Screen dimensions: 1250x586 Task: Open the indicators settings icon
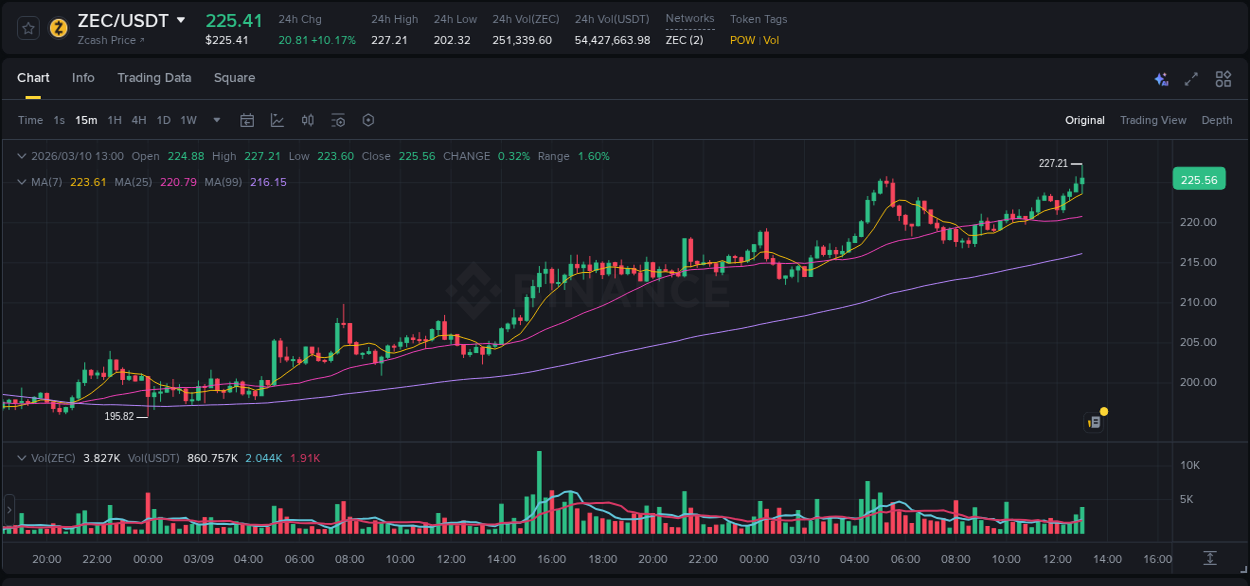338,120
